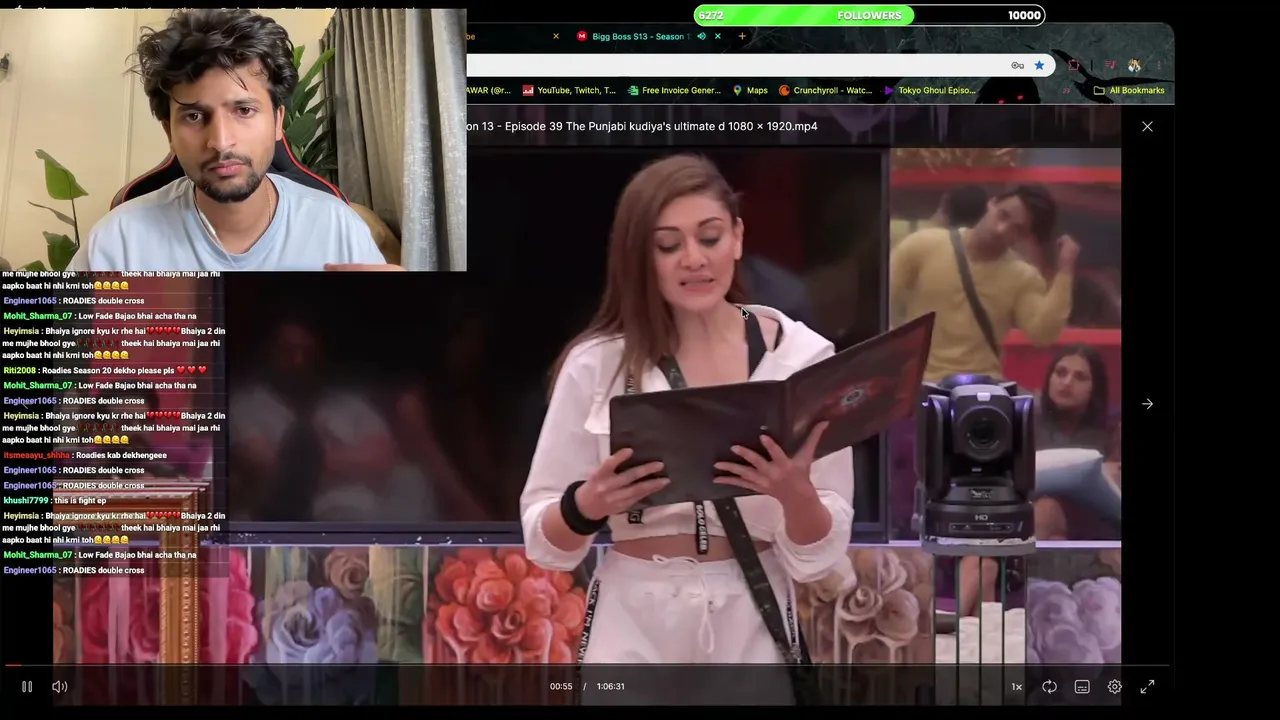Toggle the subtitles icon in player
1280x720 pixels.
tap(1082, 686)
